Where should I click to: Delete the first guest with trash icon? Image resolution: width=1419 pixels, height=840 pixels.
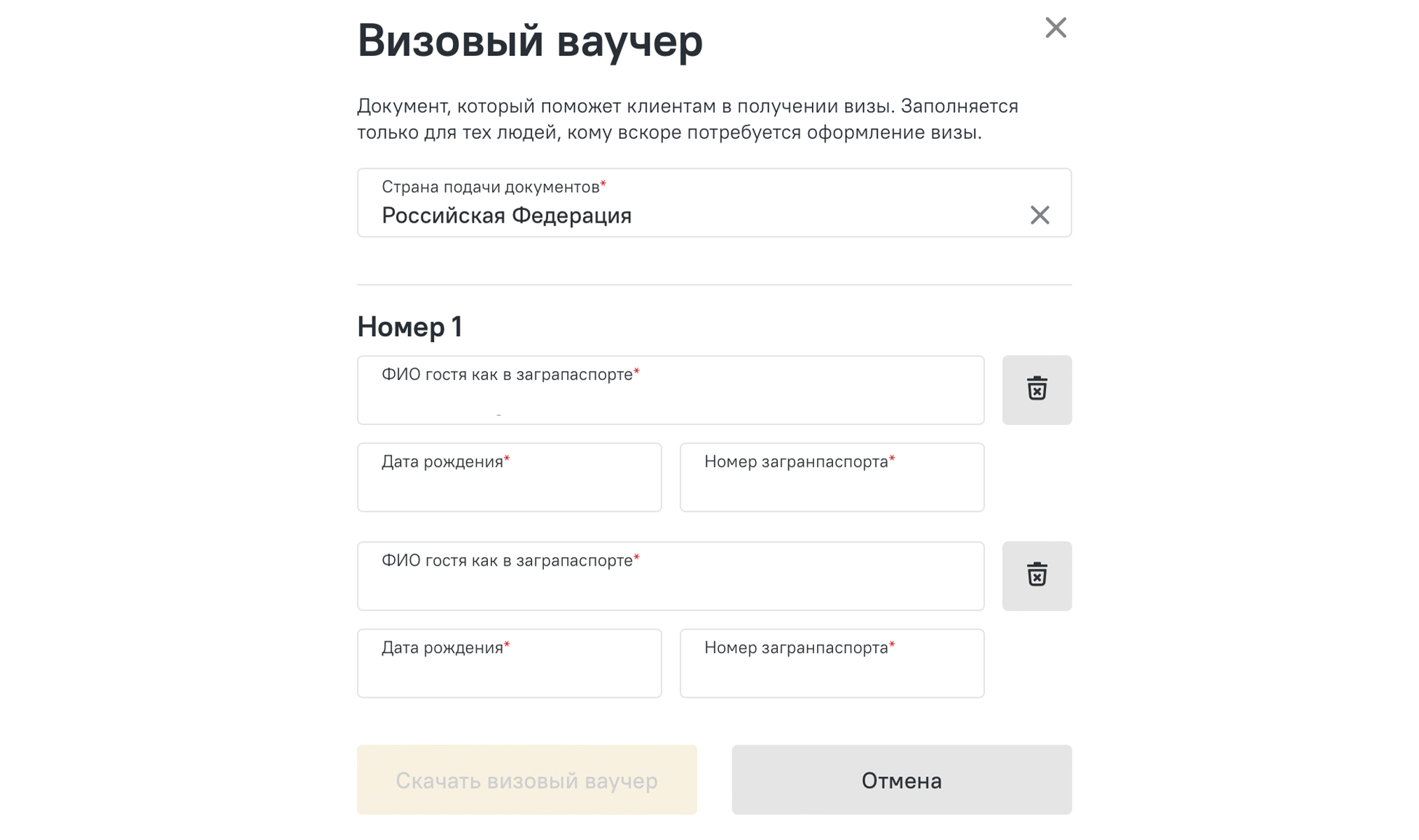click(x=1036, y=390)
